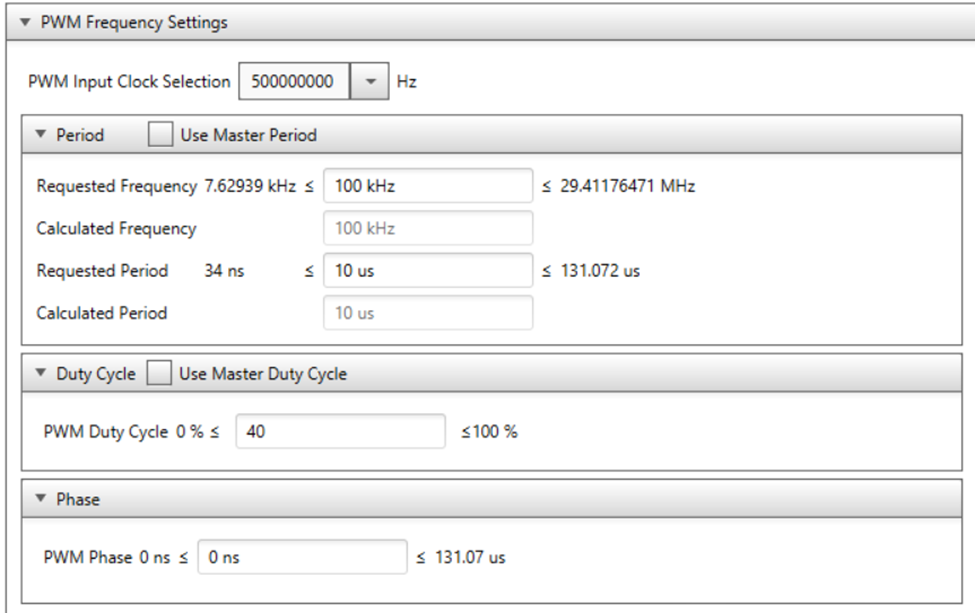Tick the Use Master Duty Cycle checkbox
This screenshot has height=613, width=975.
158,375
